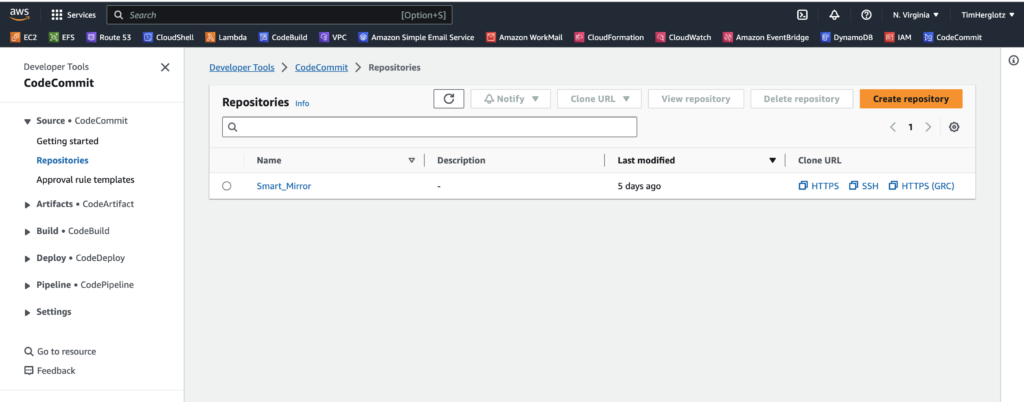
Task: Open the Clone URL dropdown
Action: [600, 99]
